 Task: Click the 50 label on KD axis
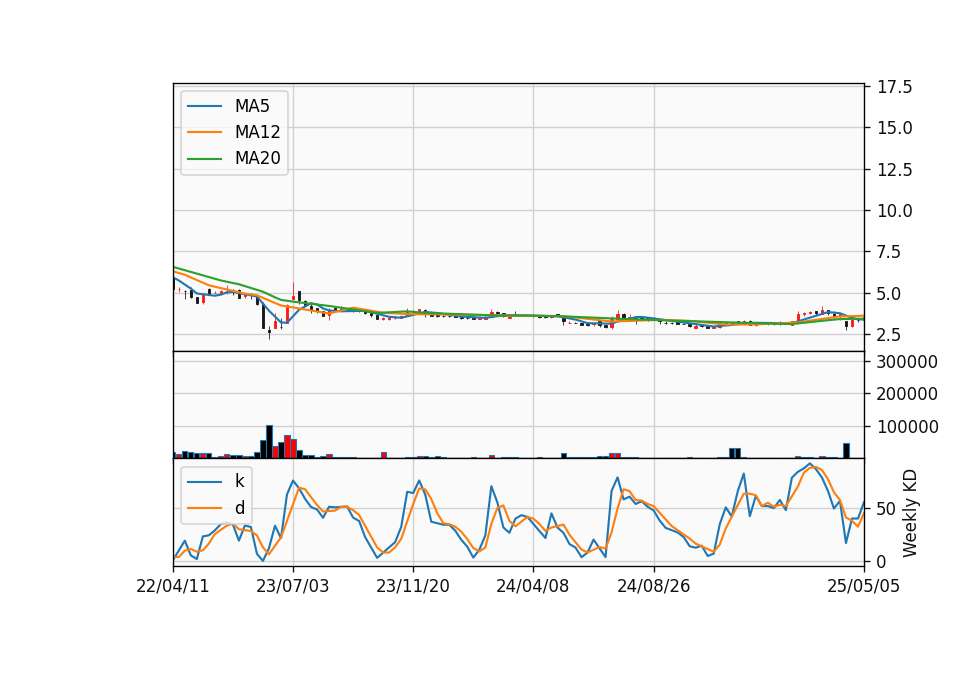(x=887, y=509)
